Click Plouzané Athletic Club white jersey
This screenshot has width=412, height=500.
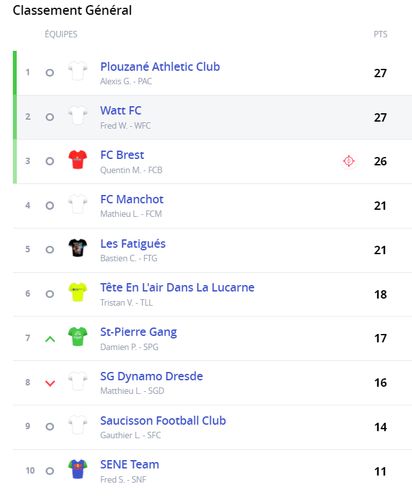click(x=78, y=71)
